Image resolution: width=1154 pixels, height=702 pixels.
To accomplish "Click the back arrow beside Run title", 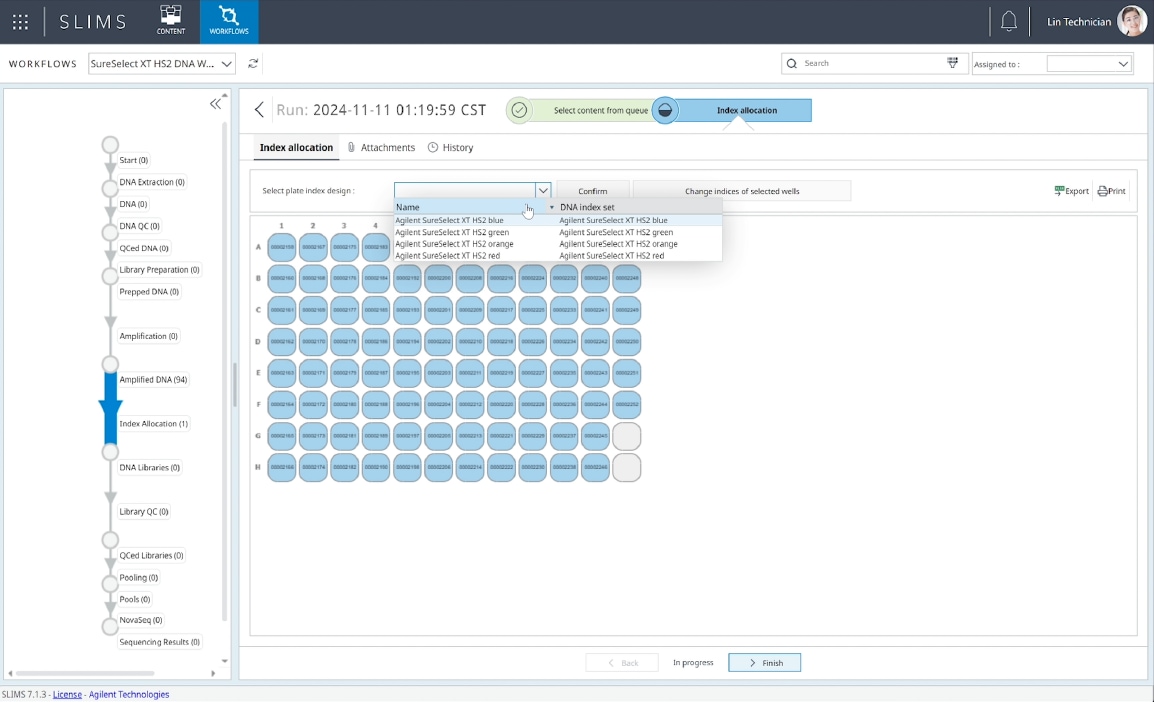I will coord(259,110).
